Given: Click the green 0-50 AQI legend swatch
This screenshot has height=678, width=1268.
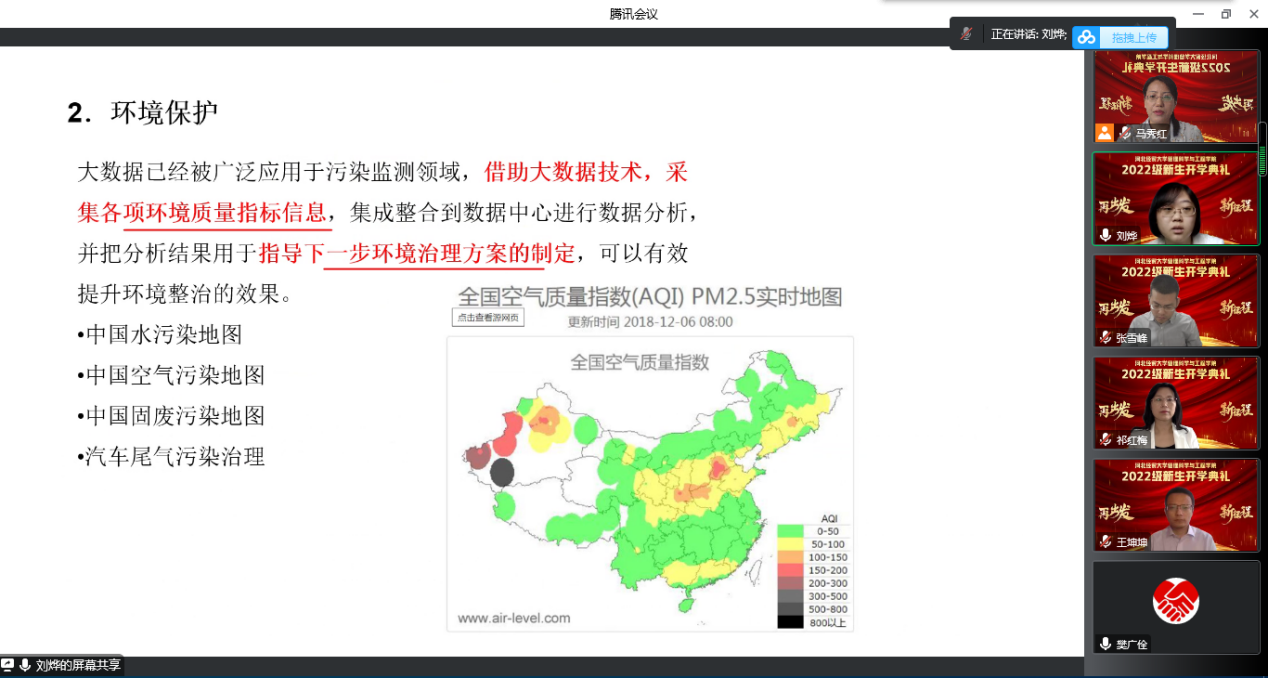Looking at the screenshot, I should click(791, 530).
